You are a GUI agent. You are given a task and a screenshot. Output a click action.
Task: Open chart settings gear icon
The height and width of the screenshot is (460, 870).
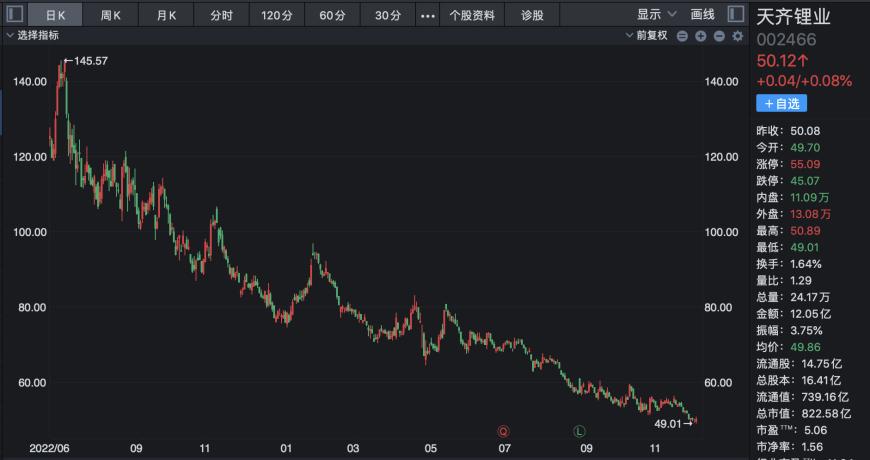[737, 36]
